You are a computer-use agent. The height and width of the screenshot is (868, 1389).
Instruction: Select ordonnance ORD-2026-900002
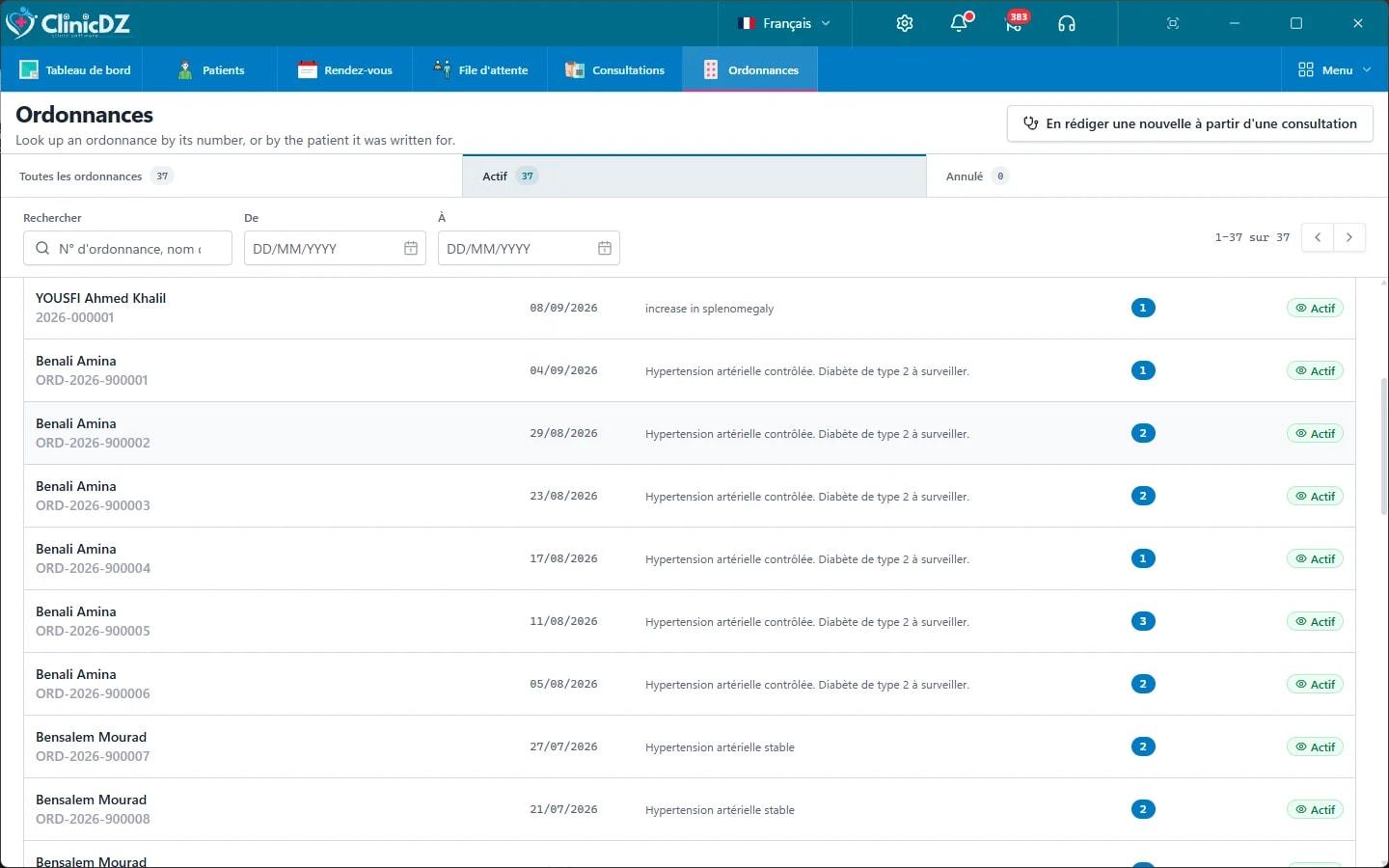690,433
